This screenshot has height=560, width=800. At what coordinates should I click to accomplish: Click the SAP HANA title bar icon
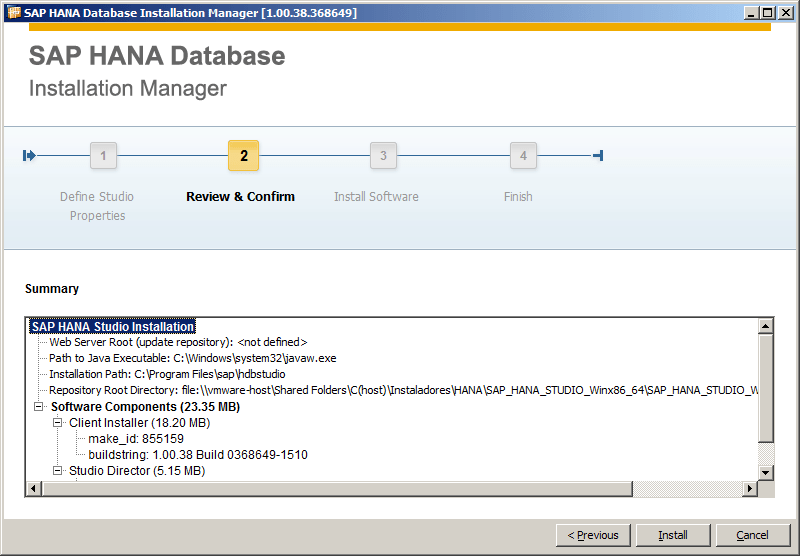click(14, 13)
